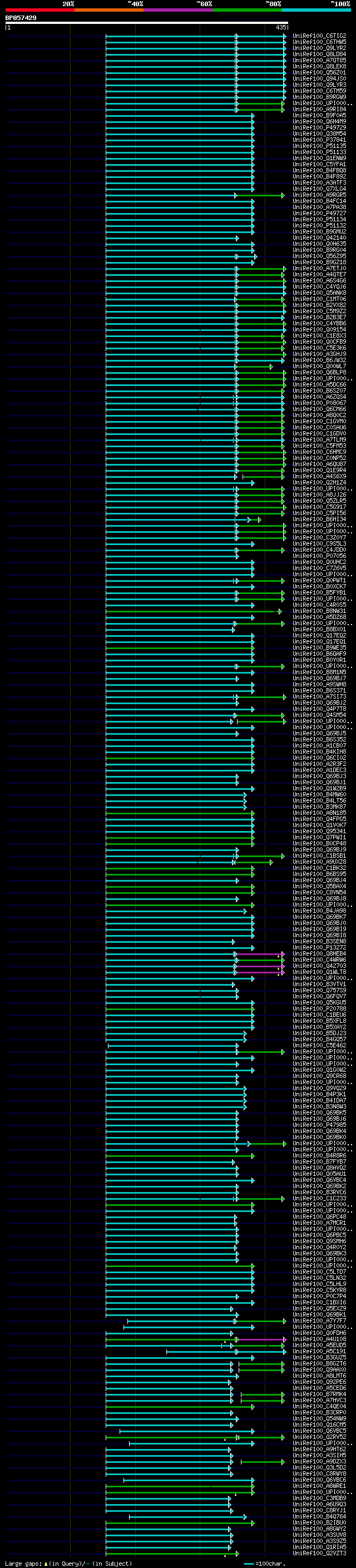Select the label UniRef100_P49727

319,214
